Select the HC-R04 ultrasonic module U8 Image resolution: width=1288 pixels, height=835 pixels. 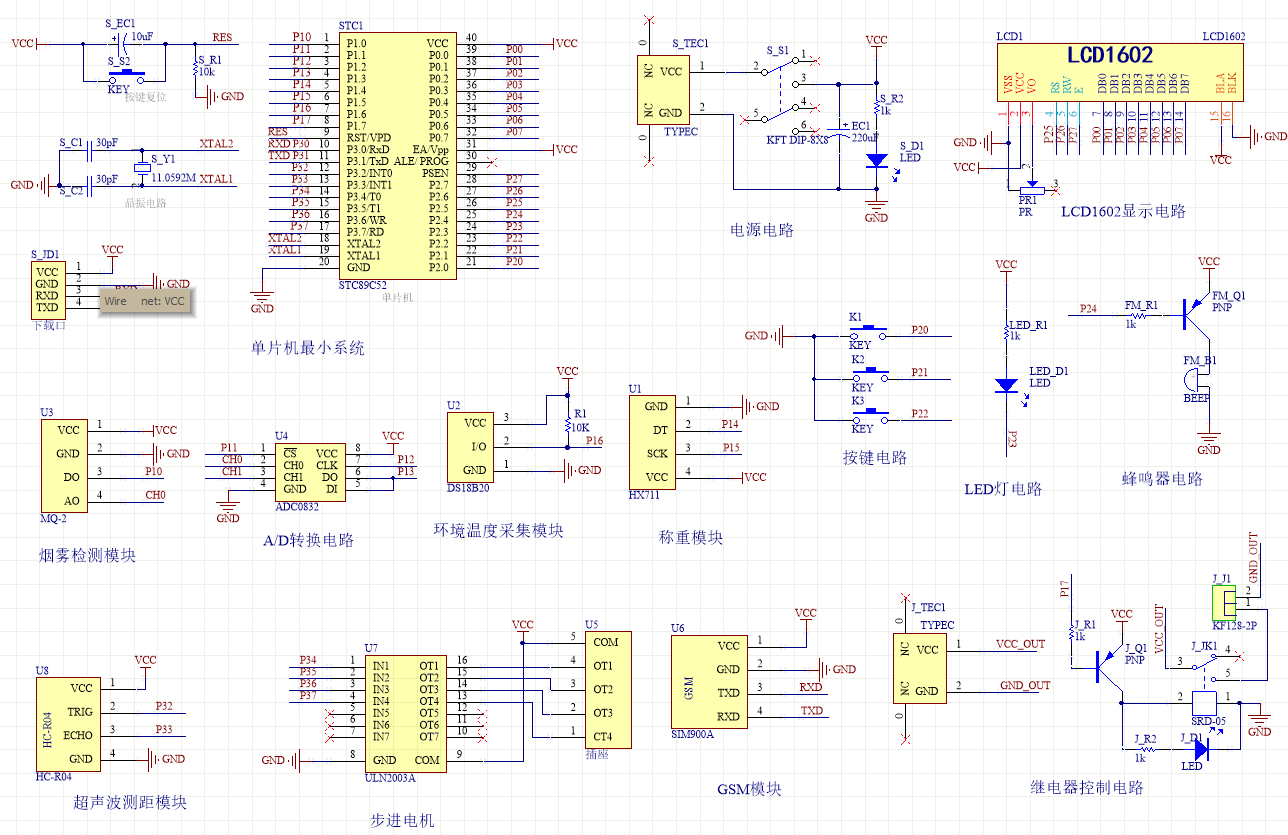pos(69,724)
